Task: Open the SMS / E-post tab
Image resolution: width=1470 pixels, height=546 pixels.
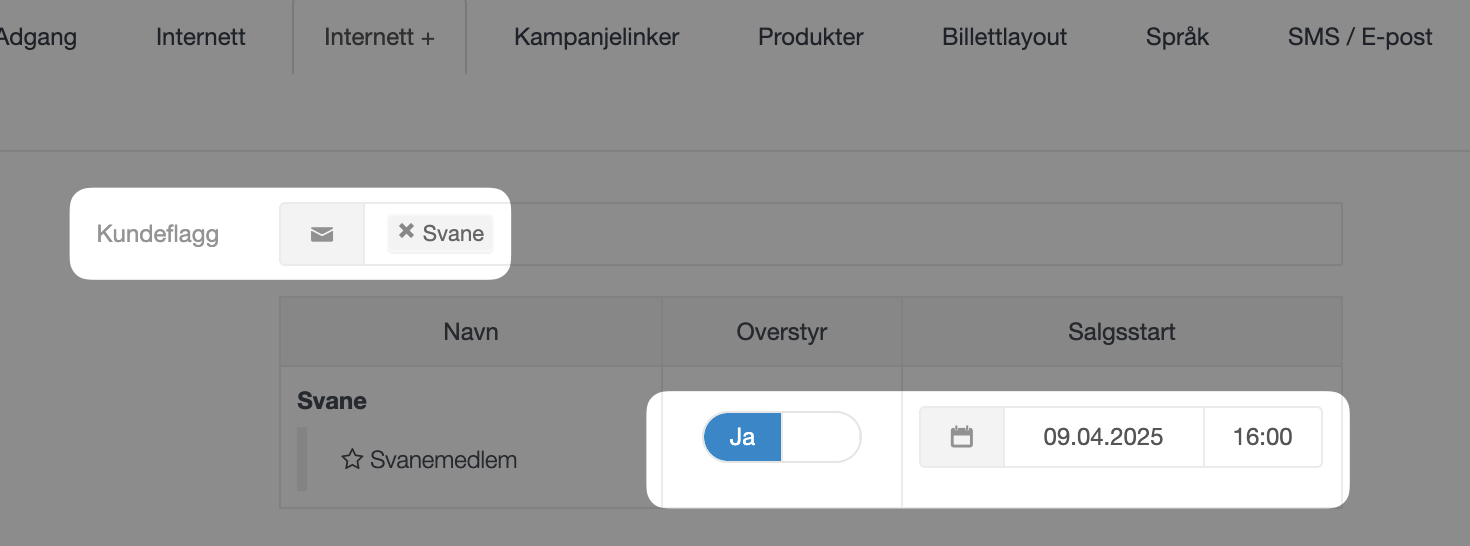Action: [x=1361, y=37]
